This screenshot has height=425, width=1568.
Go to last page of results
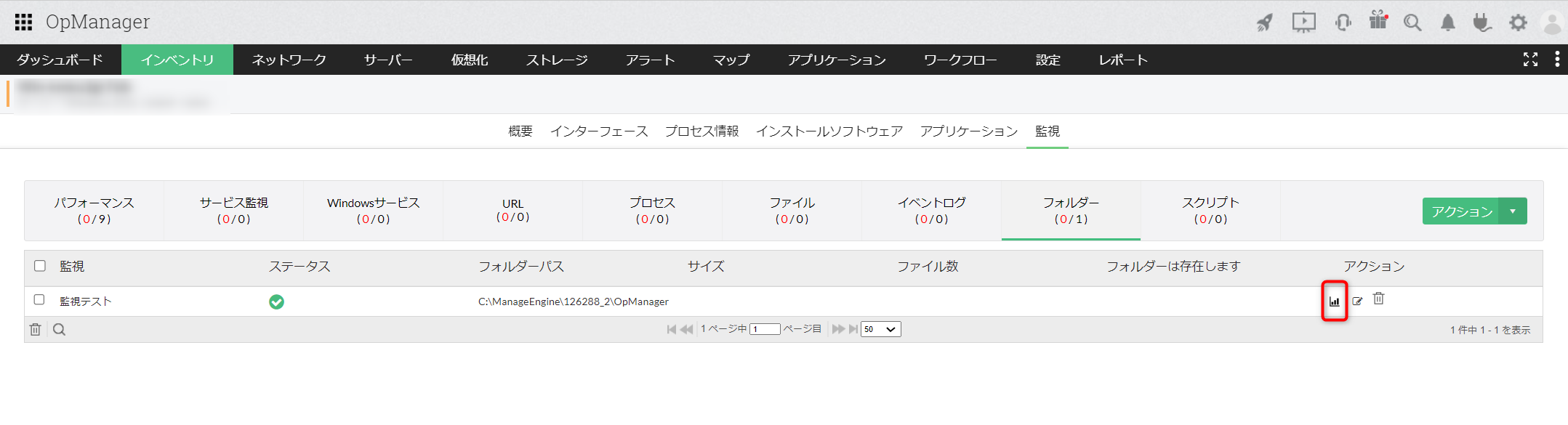(x=853, y=329)
